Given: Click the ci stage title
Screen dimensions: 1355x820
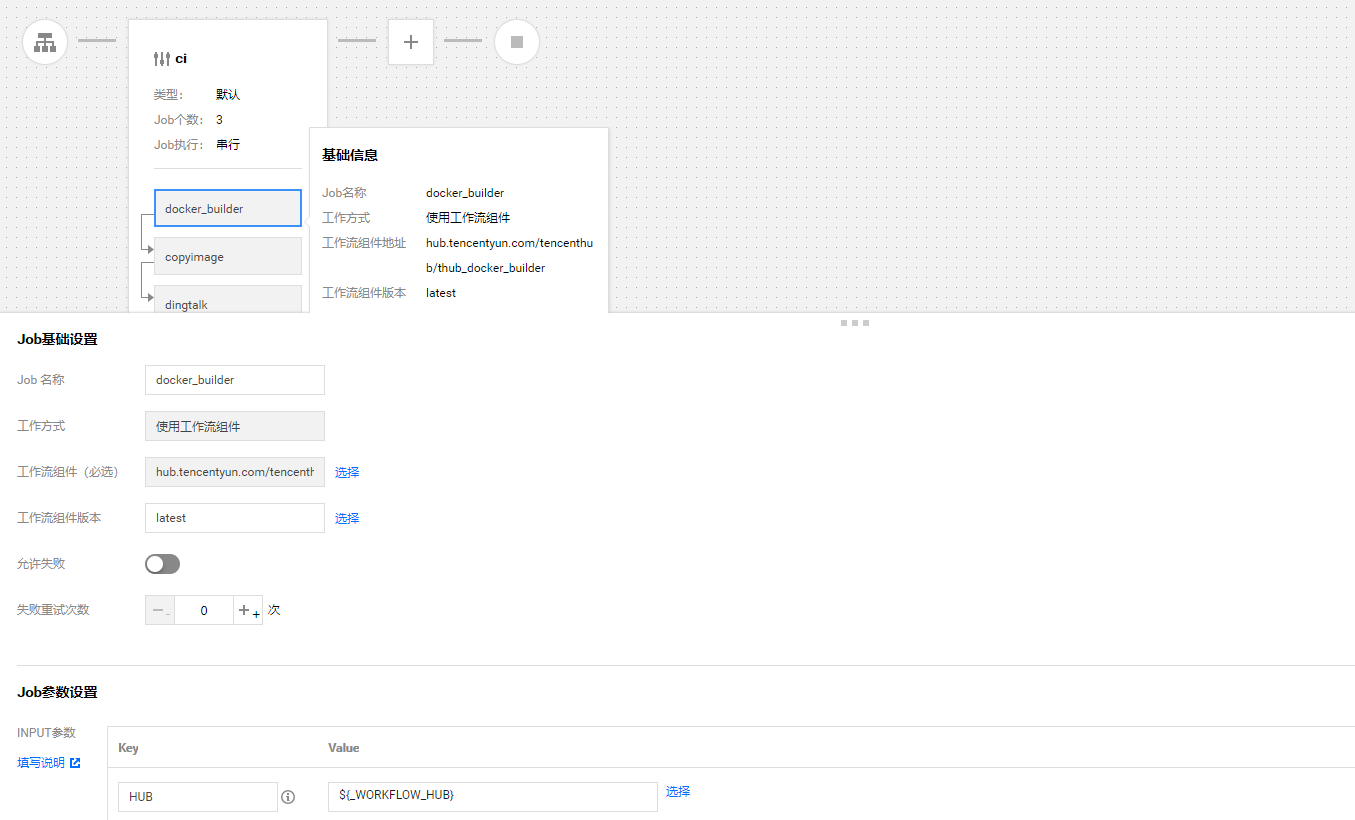Looking at the screenshot, I should pos(181,59).
